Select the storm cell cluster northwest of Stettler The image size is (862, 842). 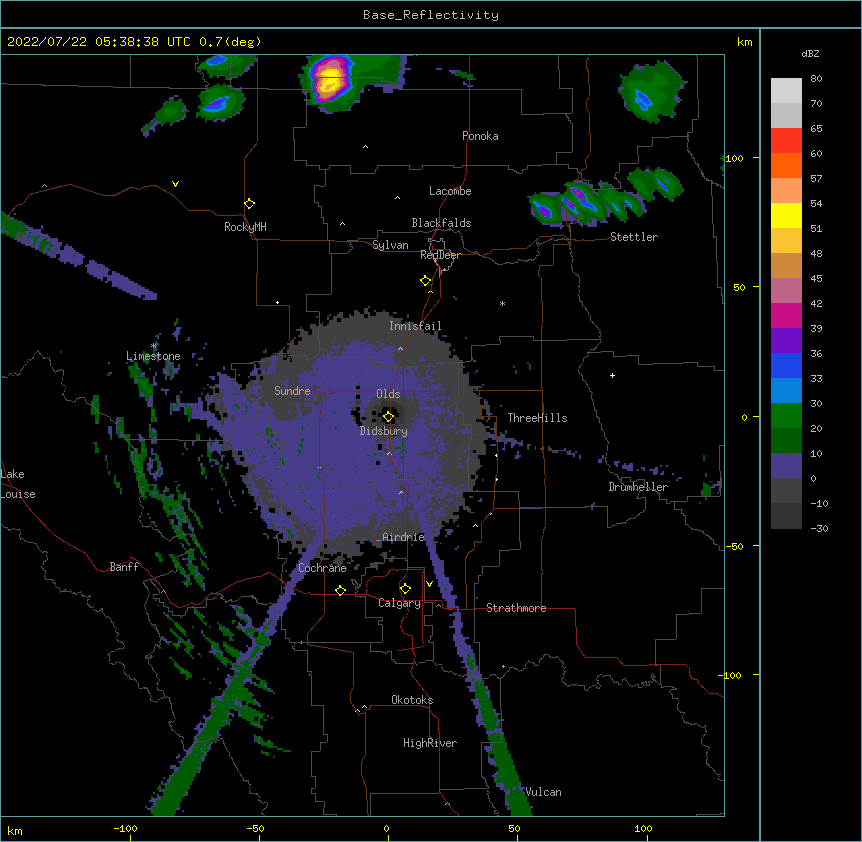pyautogui.click(x=585, y=203)
